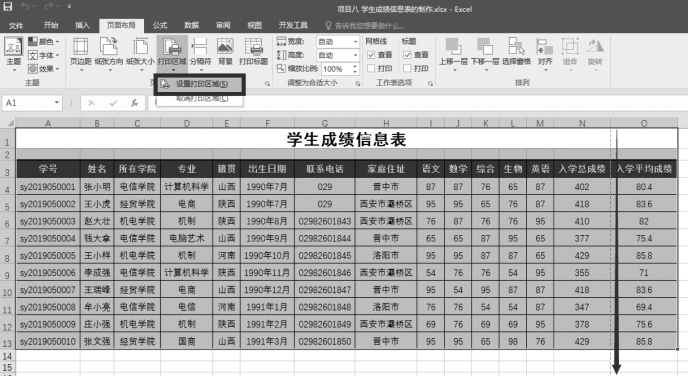The height and width of the screenshot is (376, 688).
Task: Open 纸张大小 paper size options
Action: (x=140, y=54)
